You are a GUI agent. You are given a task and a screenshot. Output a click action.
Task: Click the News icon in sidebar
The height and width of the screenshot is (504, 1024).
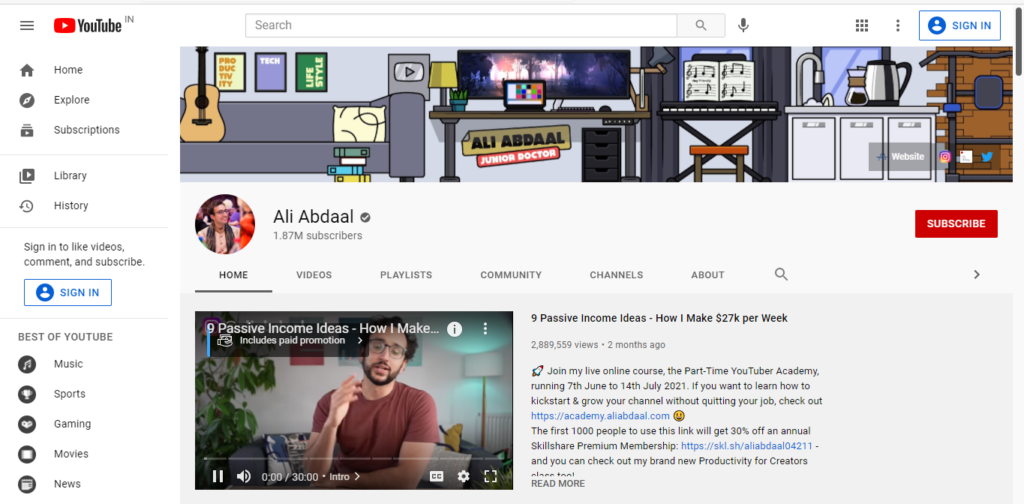(x=27, y=484)
